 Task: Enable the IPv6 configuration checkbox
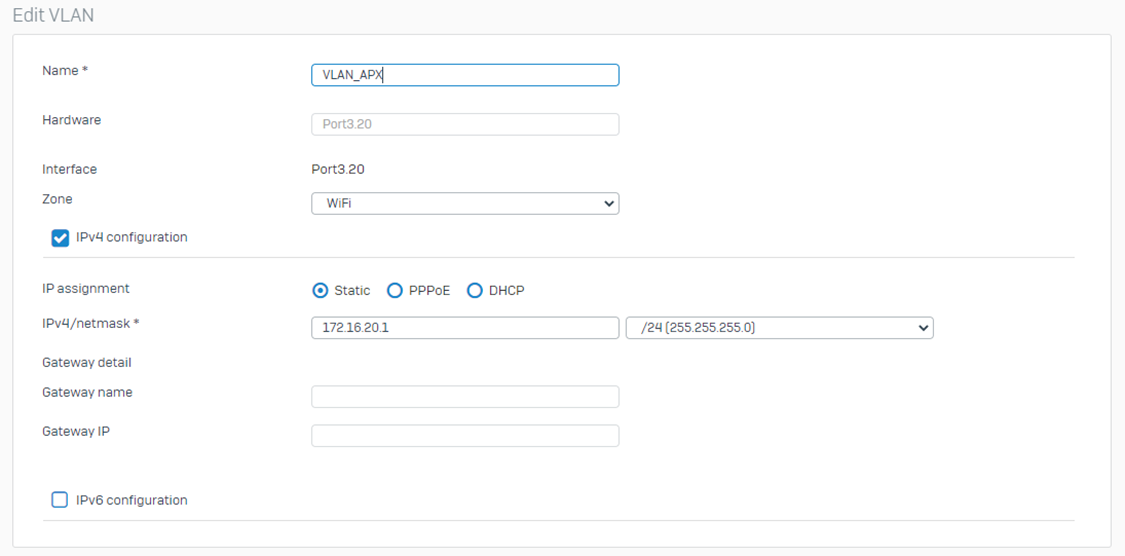[60, 500]
